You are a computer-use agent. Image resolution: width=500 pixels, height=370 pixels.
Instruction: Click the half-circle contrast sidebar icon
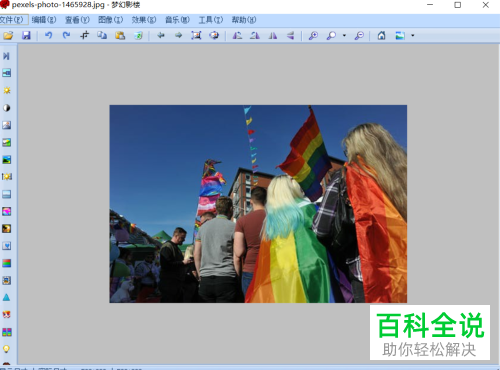(7, 108)
